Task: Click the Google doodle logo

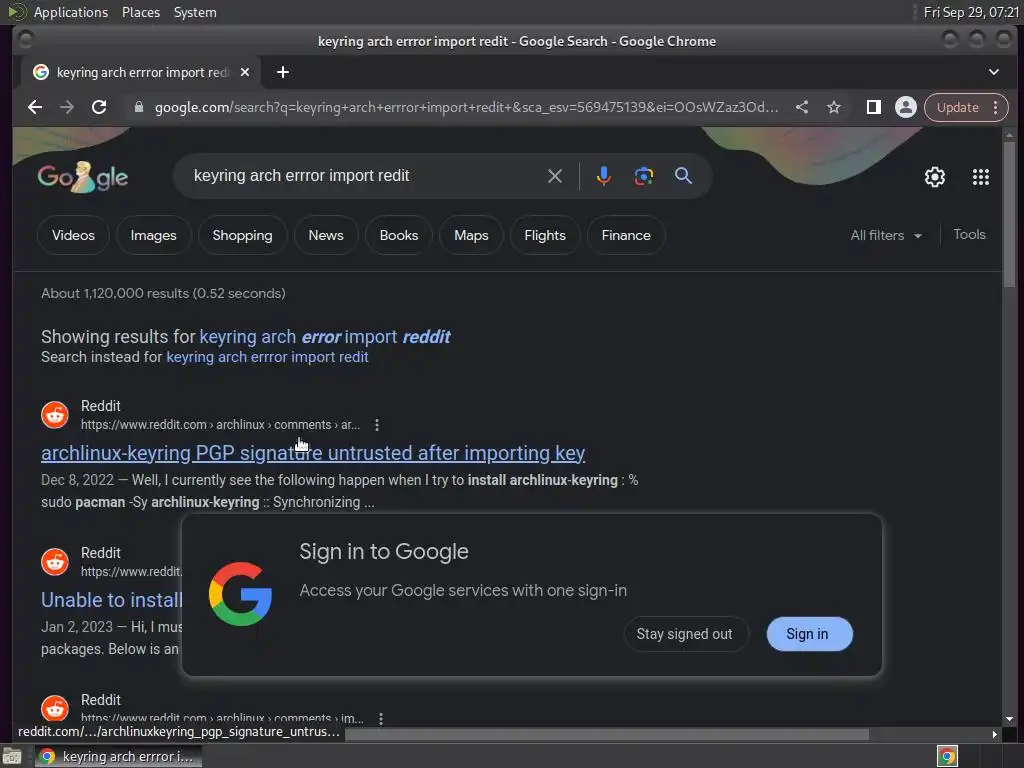Action: pyautogui.click(x=82, y=176)
